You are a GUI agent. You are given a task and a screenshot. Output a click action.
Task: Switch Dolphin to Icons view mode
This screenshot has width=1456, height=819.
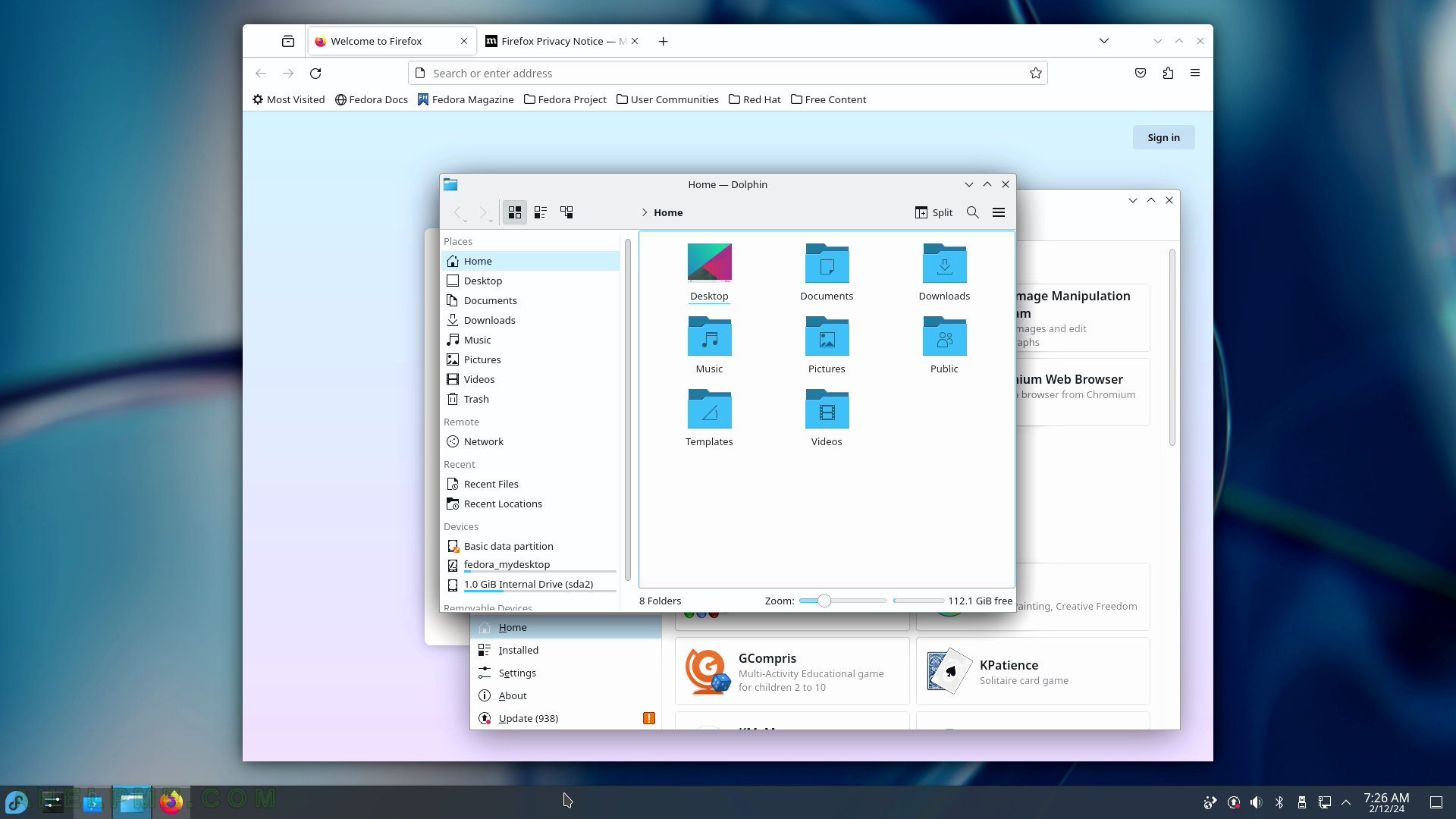[x=515, y=212]
